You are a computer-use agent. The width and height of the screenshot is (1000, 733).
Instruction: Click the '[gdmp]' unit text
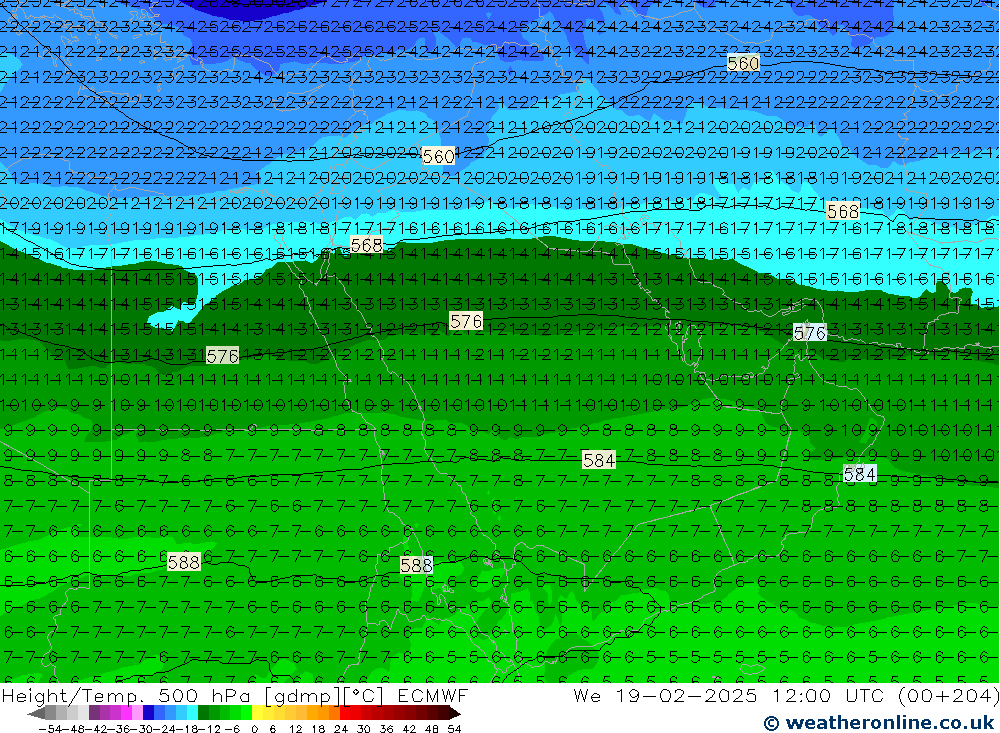click(305, 696)
